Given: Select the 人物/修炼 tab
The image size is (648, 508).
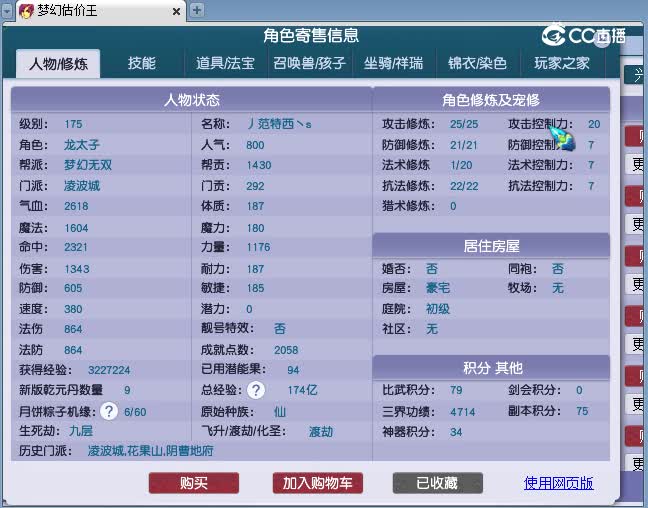Looking at the screenshot, I should pyautogui.click(x=58, y=64).
